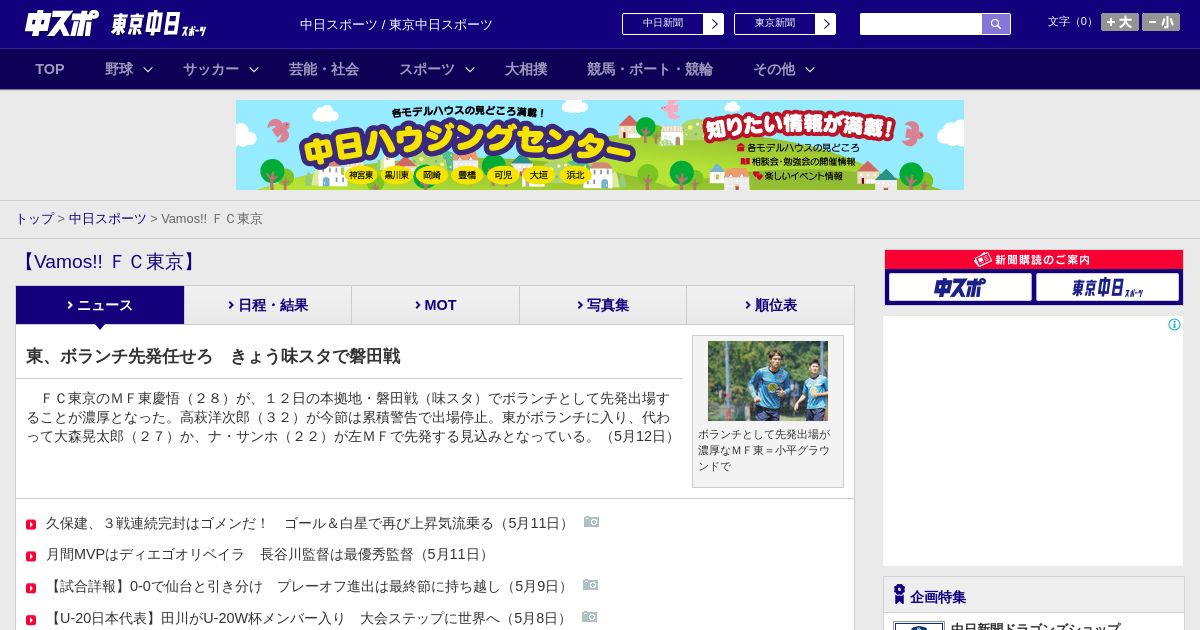
Task: Click the 東京中日スポーツ subscription button in sidebar
Action: point(1107,287)
